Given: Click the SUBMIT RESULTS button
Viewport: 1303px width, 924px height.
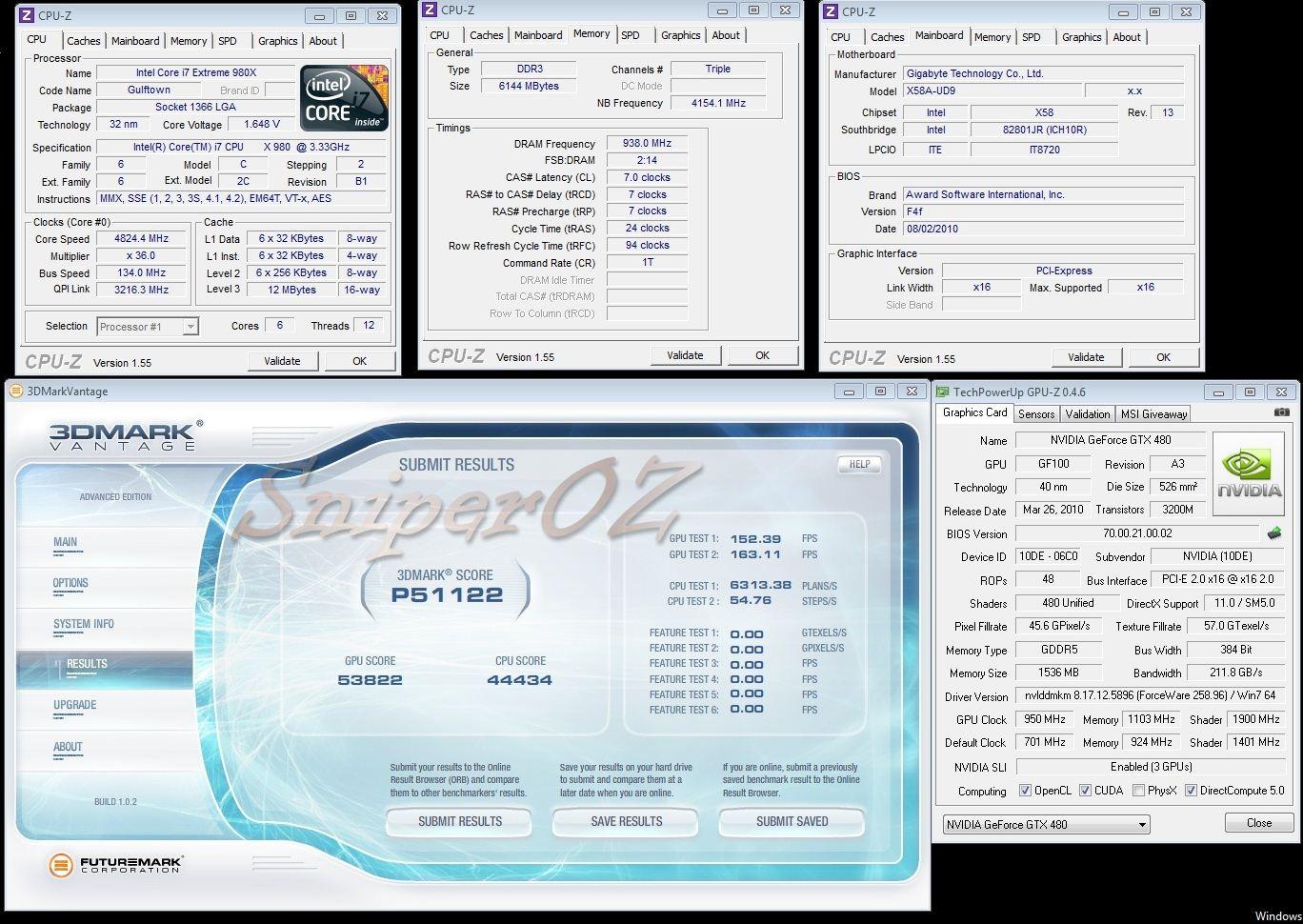Looking at the screenshot, I should [460, 821].
